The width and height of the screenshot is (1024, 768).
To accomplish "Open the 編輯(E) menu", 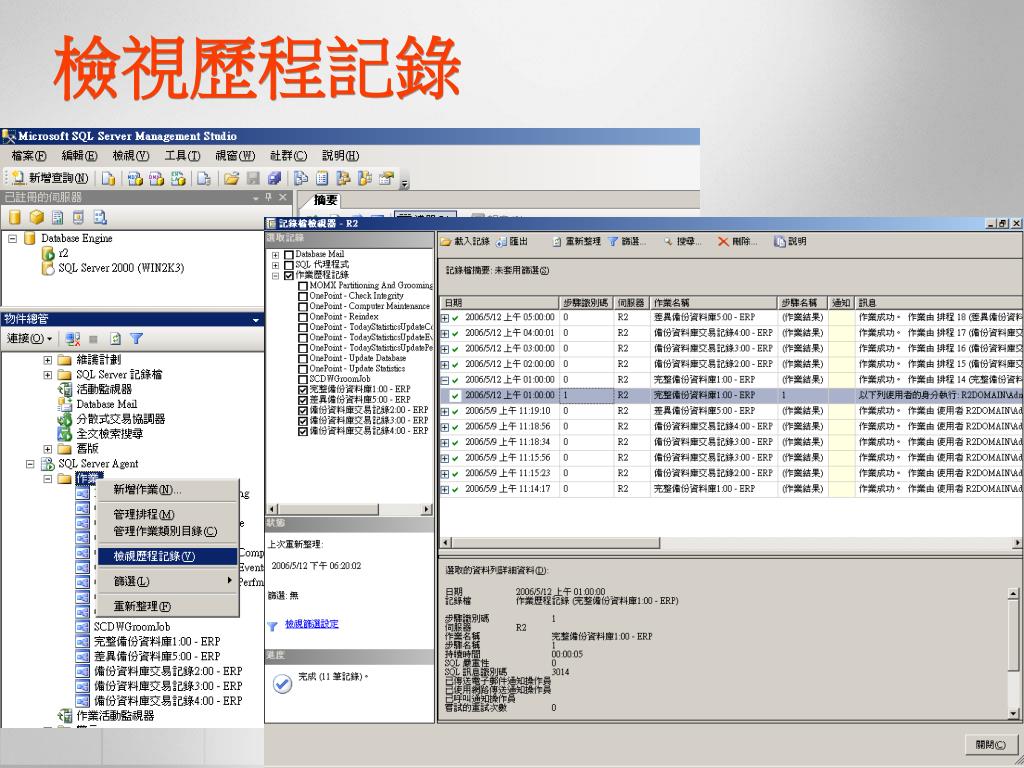I will pyautogui.click(x=79, y=155).
